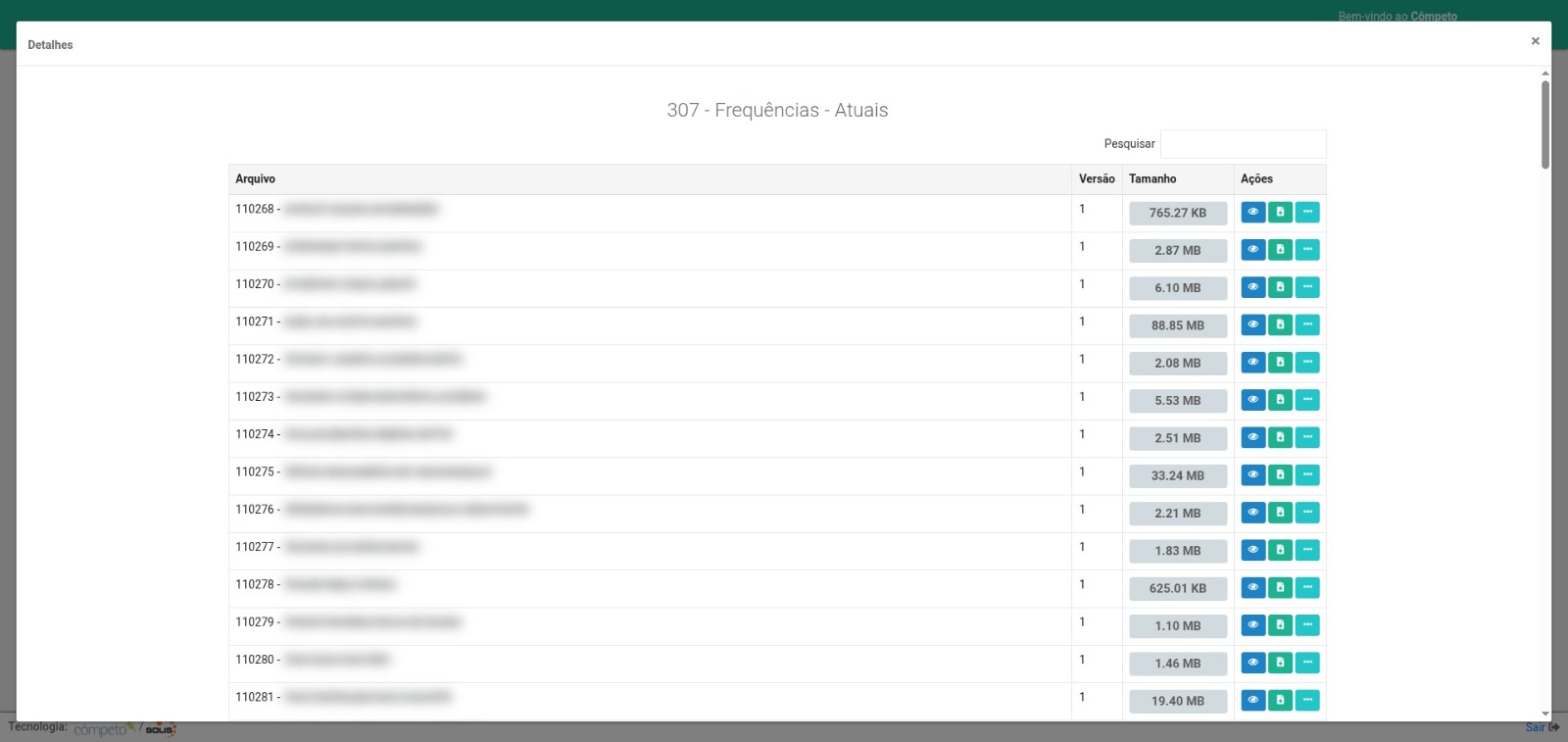Show file 110277 using eye button

(1252, 551)
